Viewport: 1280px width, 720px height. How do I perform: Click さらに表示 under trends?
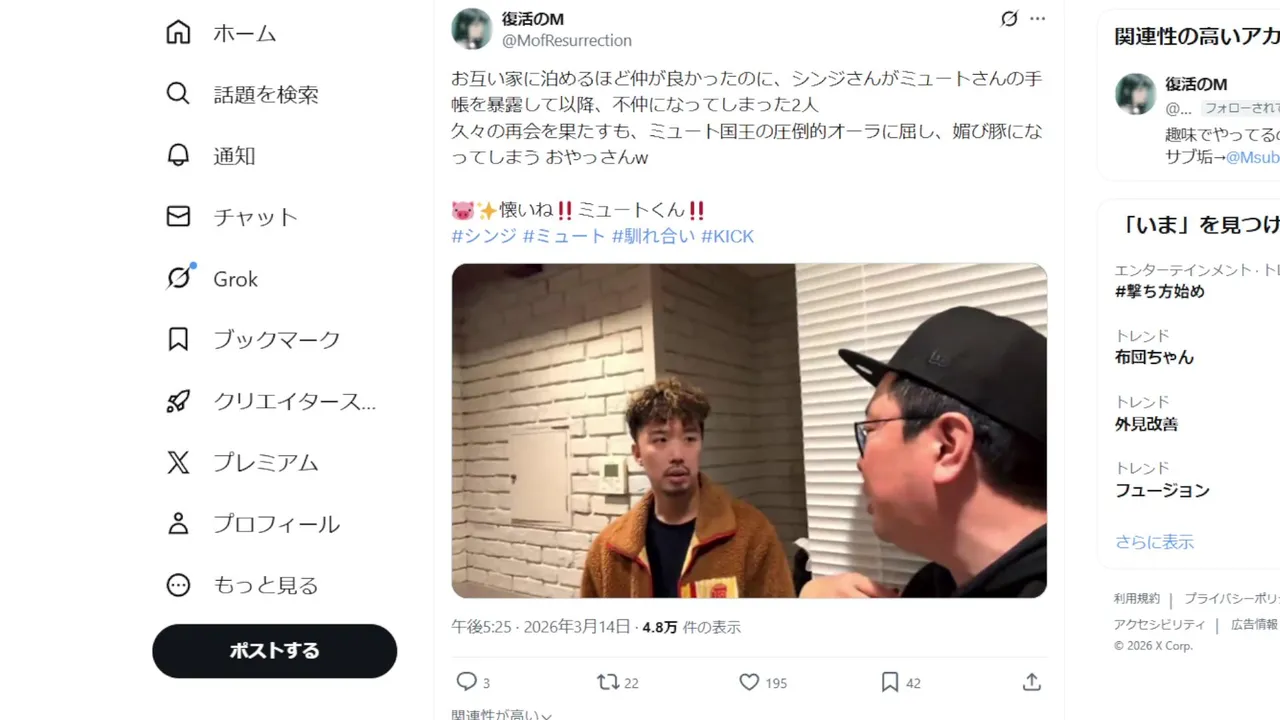[1154, 542]
